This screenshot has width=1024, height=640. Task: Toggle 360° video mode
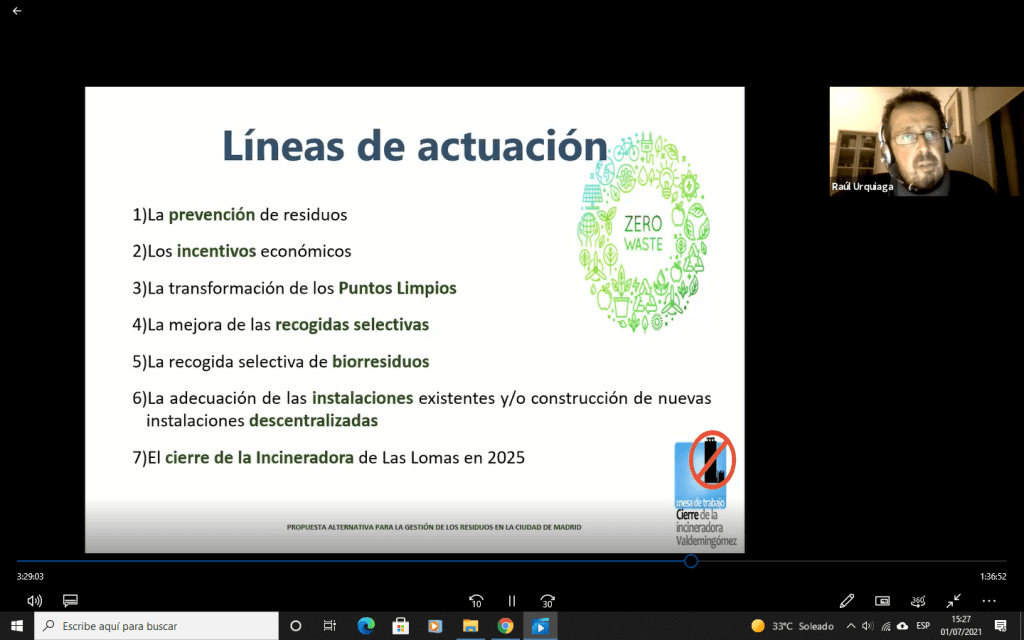click(918, 601)
